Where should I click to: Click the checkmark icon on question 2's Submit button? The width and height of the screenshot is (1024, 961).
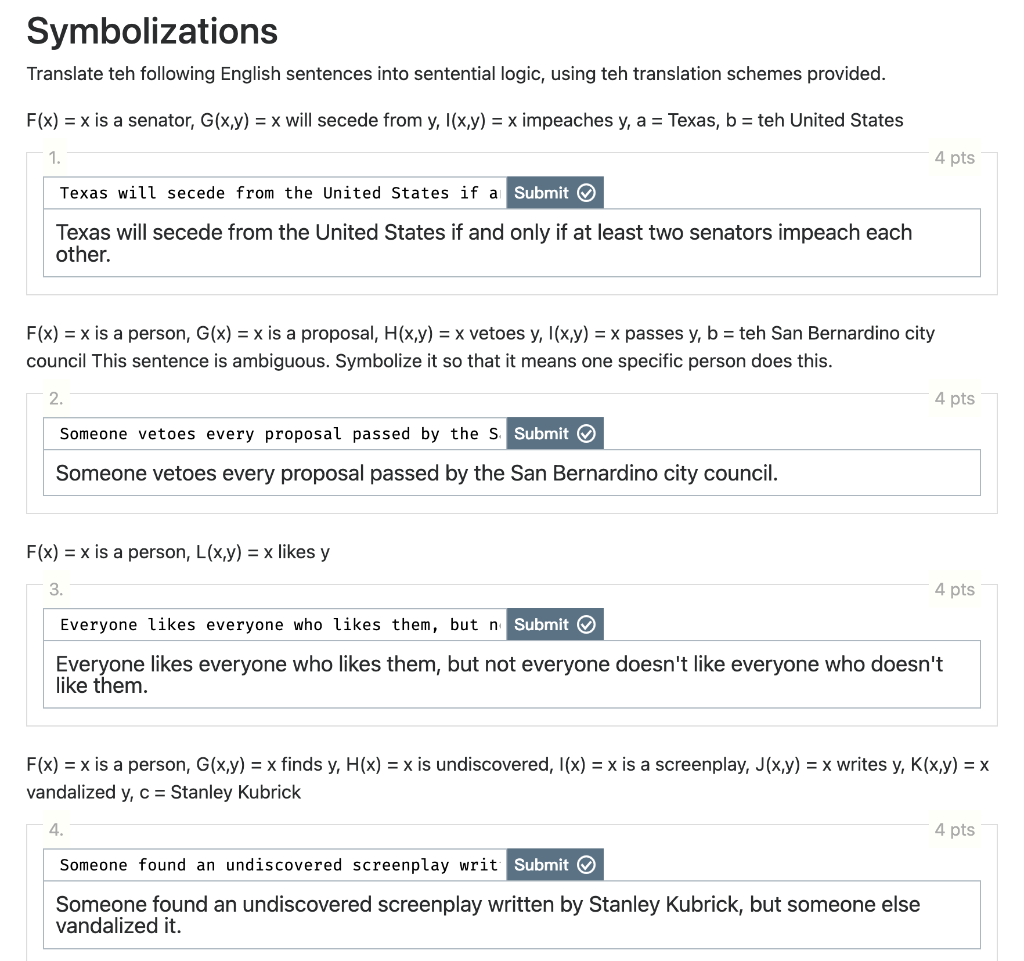585,433
